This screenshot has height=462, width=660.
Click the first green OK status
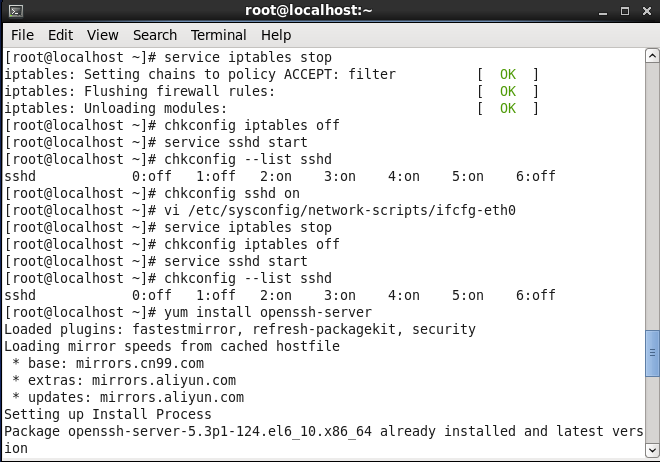point(508,74)
